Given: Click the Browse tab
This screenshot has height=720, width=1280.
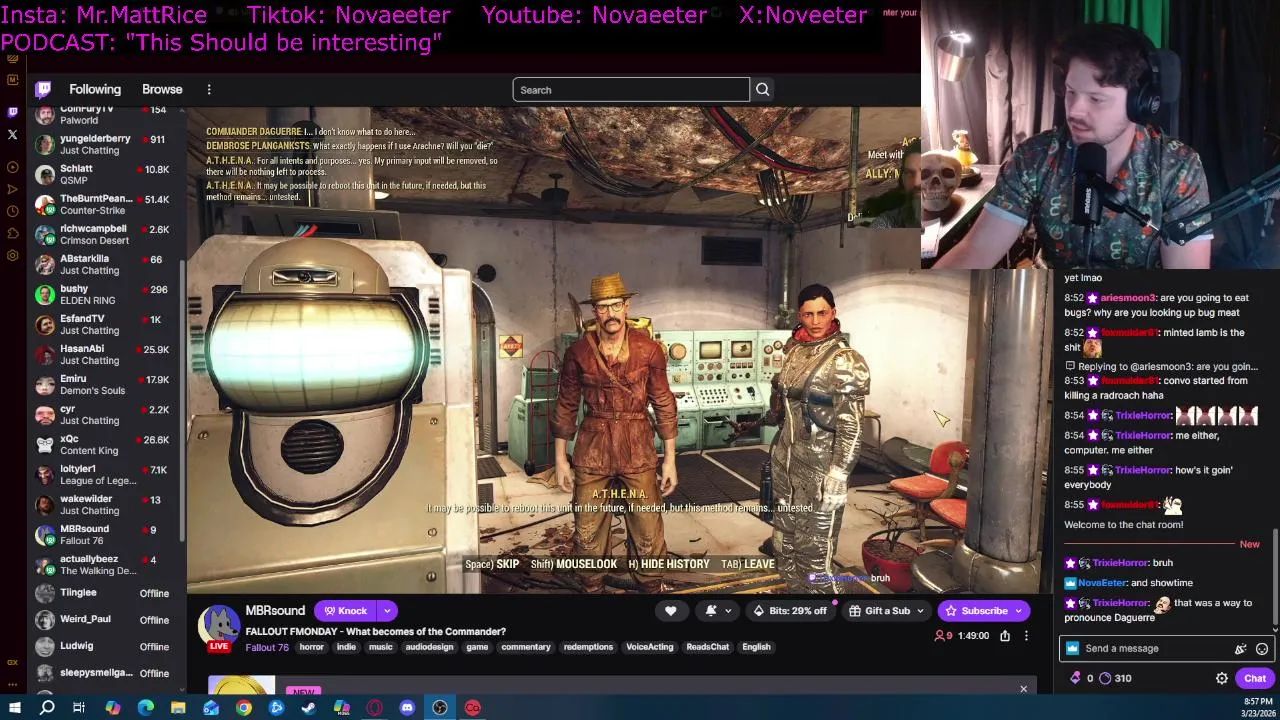Looking at the screenshot, I should pos(162,90).
